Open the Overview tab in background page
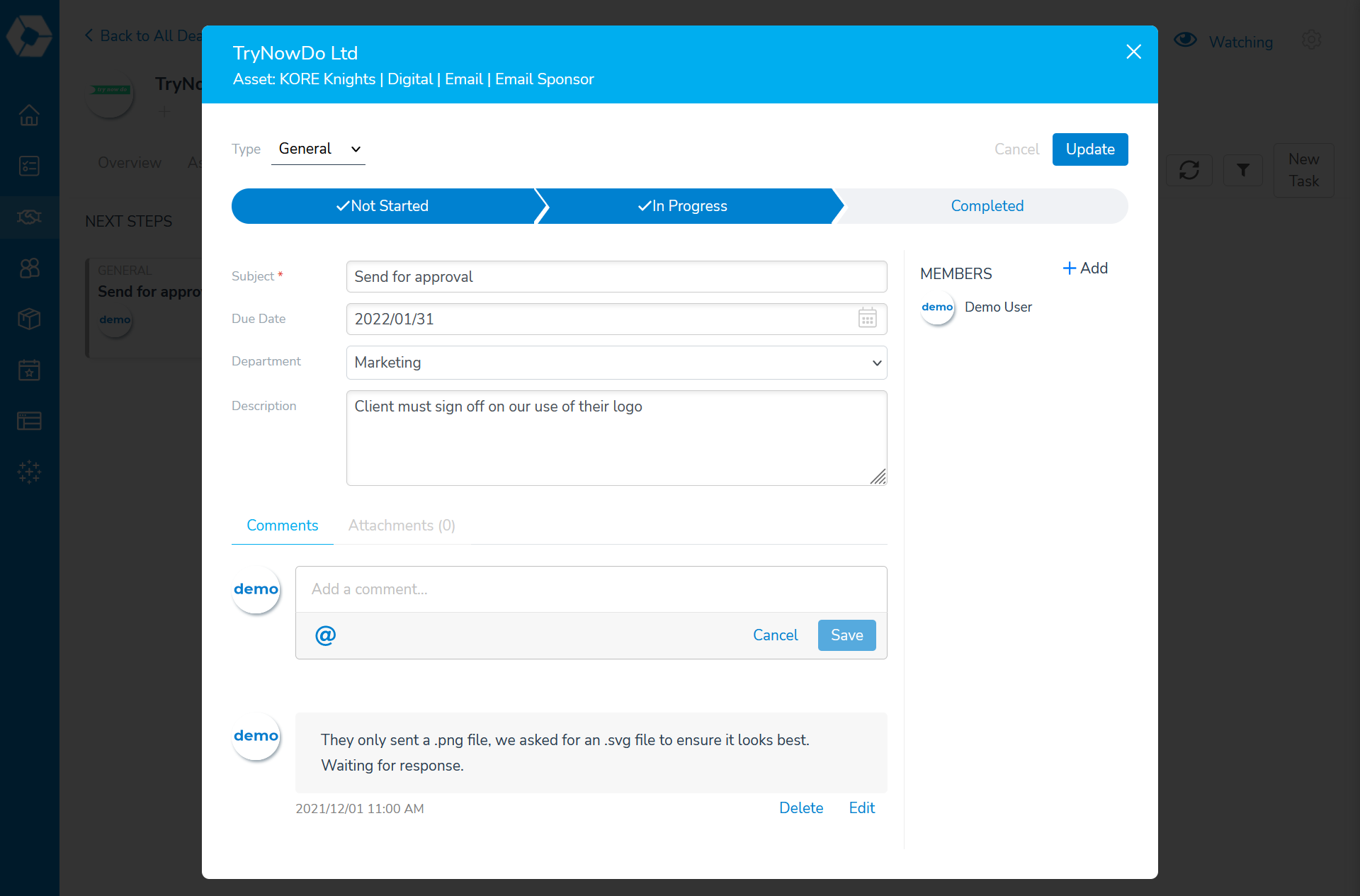The height and width of the screenshot is (896, 1360). pyautogui.click(x=130, y=163)
